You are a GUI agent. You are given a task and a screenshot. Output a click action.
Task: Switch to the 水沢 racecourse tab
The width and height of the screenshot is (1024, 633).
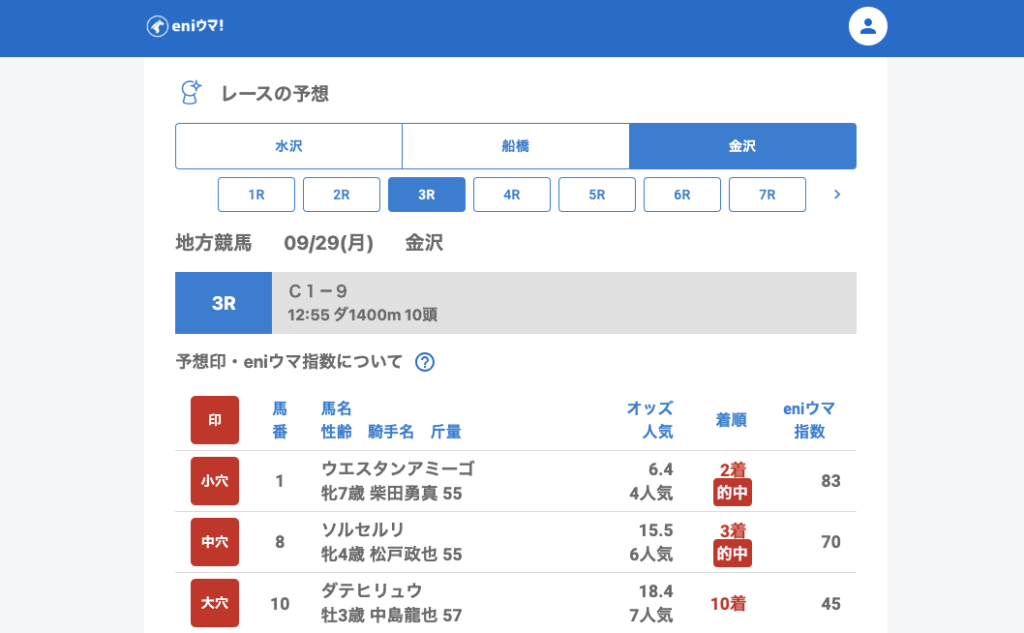pos(289,146)
